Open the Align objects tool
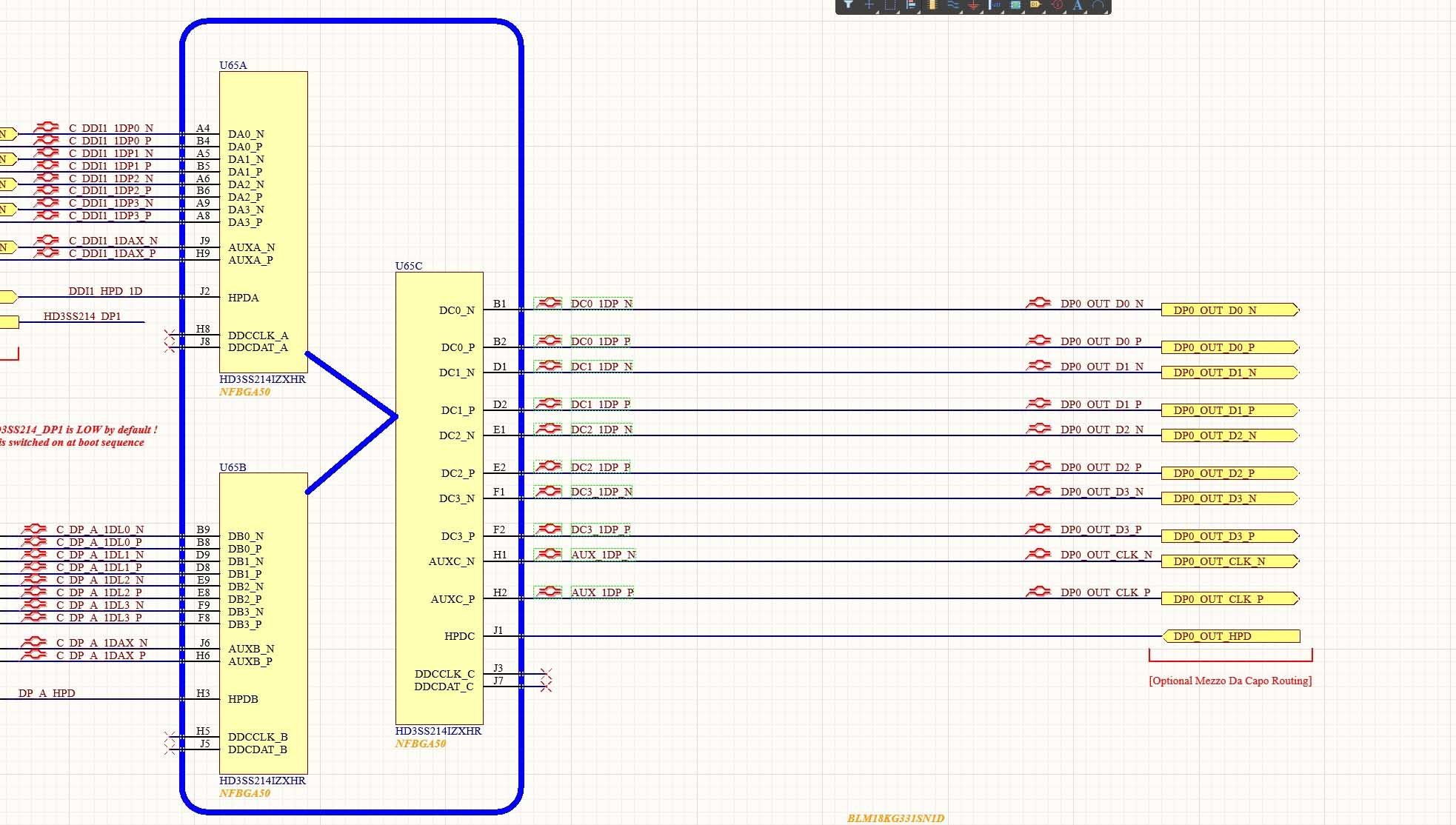 (911, 4)
